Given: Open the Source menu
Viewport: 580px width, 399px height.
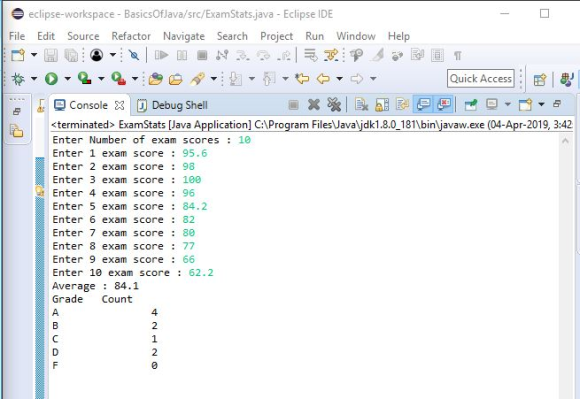Looking at the screenshot, I should click(x=83, y=36).
